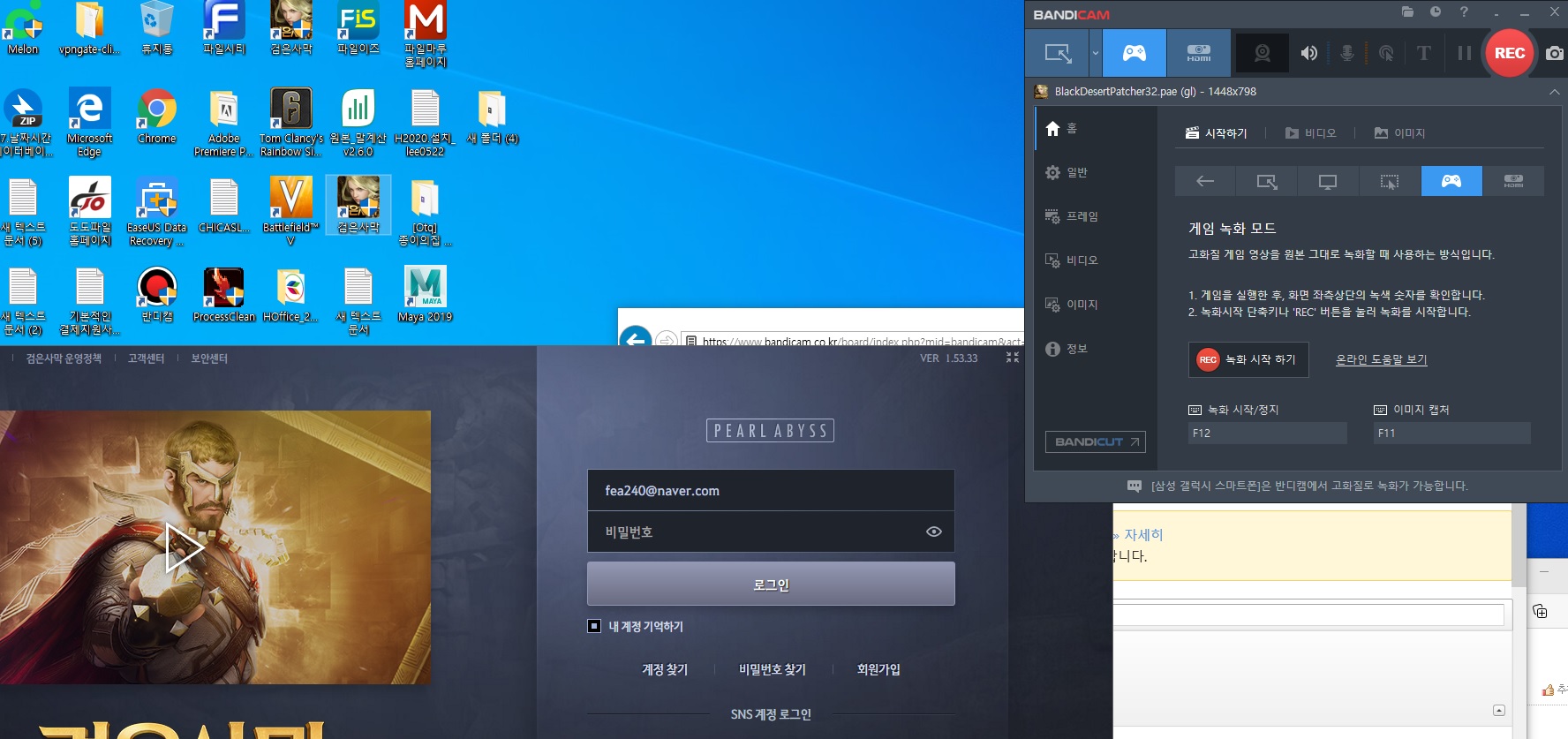Open 계정 찾기 link
This screenshot has width=1568, height=739.
(x=665, y=669)
